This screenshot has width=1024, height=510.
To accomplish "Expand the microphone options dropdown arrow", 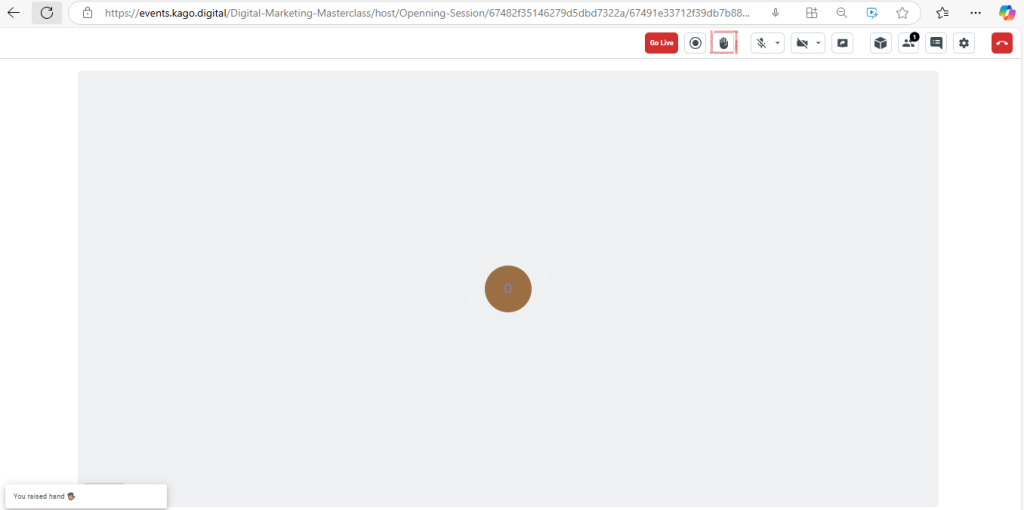I will pos(777,43).
